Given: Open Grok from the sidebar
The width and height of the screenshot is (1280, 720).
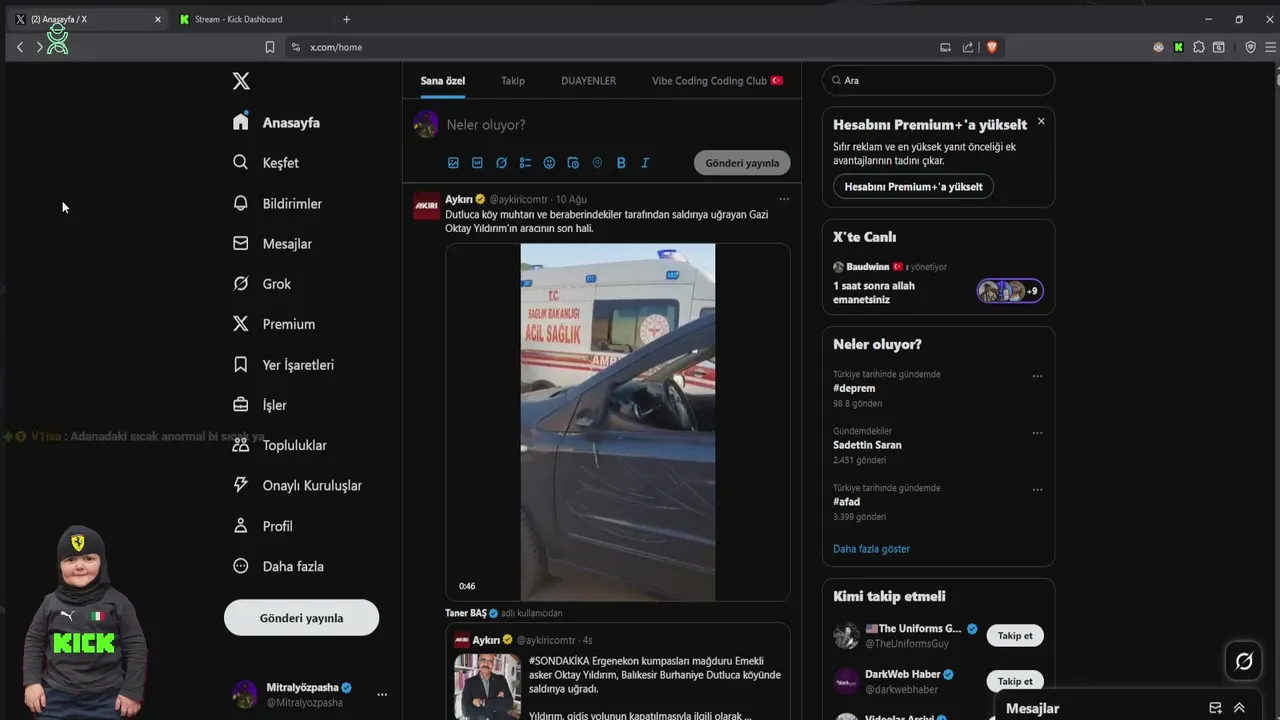Looking at the screenshot, I should click(261, 284).
